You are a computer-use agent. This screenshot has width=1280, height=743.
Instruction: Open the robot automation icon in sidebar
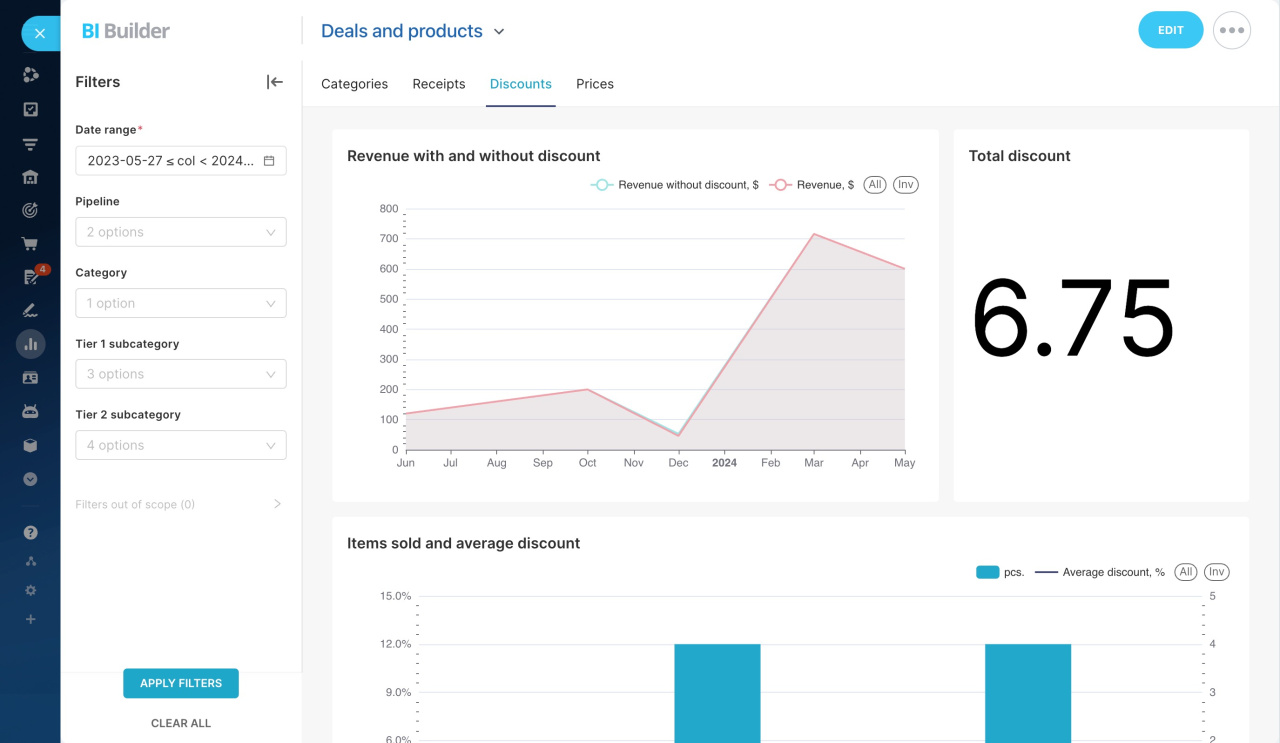30,412
